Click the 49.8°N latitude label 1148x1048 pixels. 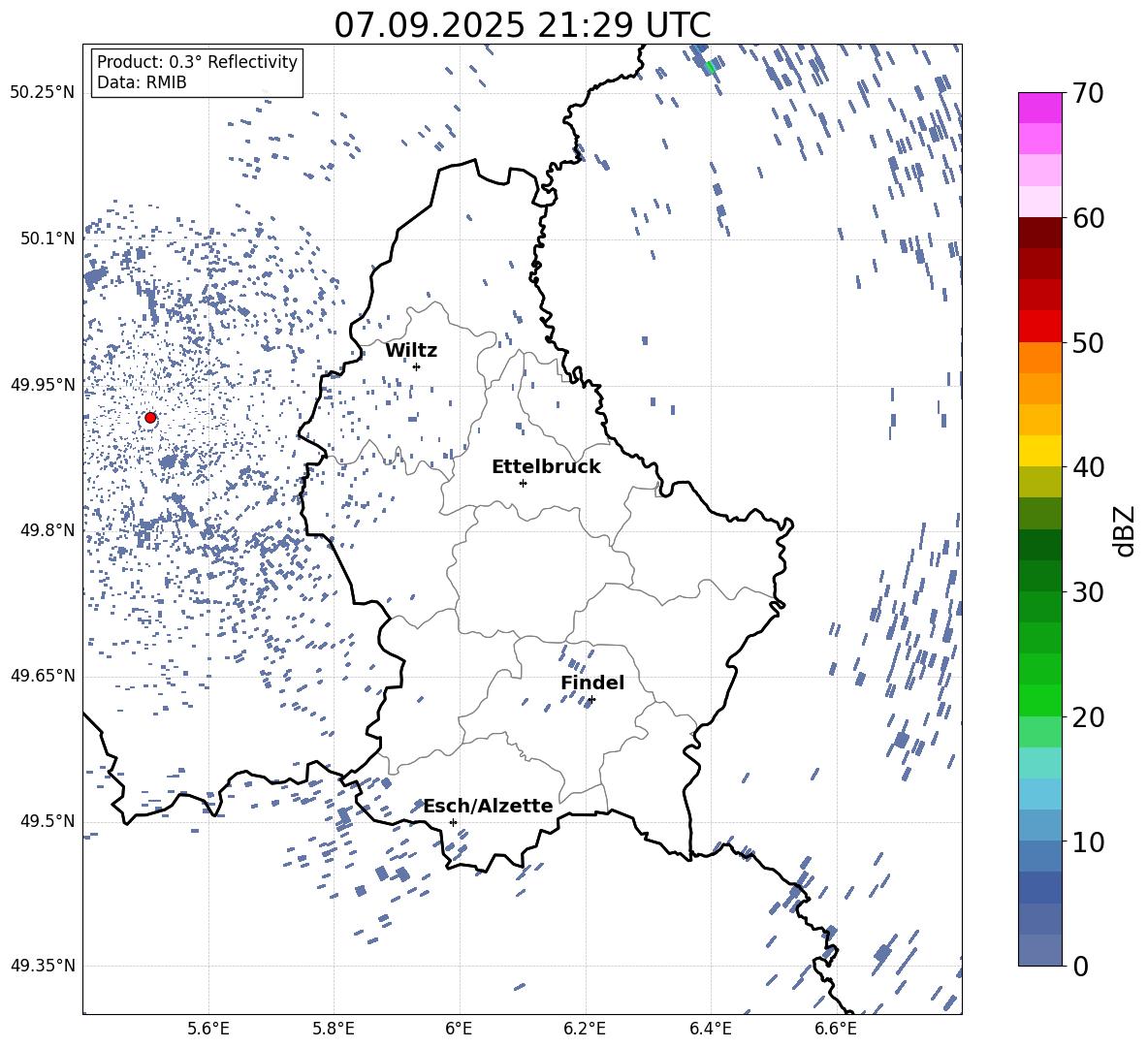(48, 530)
